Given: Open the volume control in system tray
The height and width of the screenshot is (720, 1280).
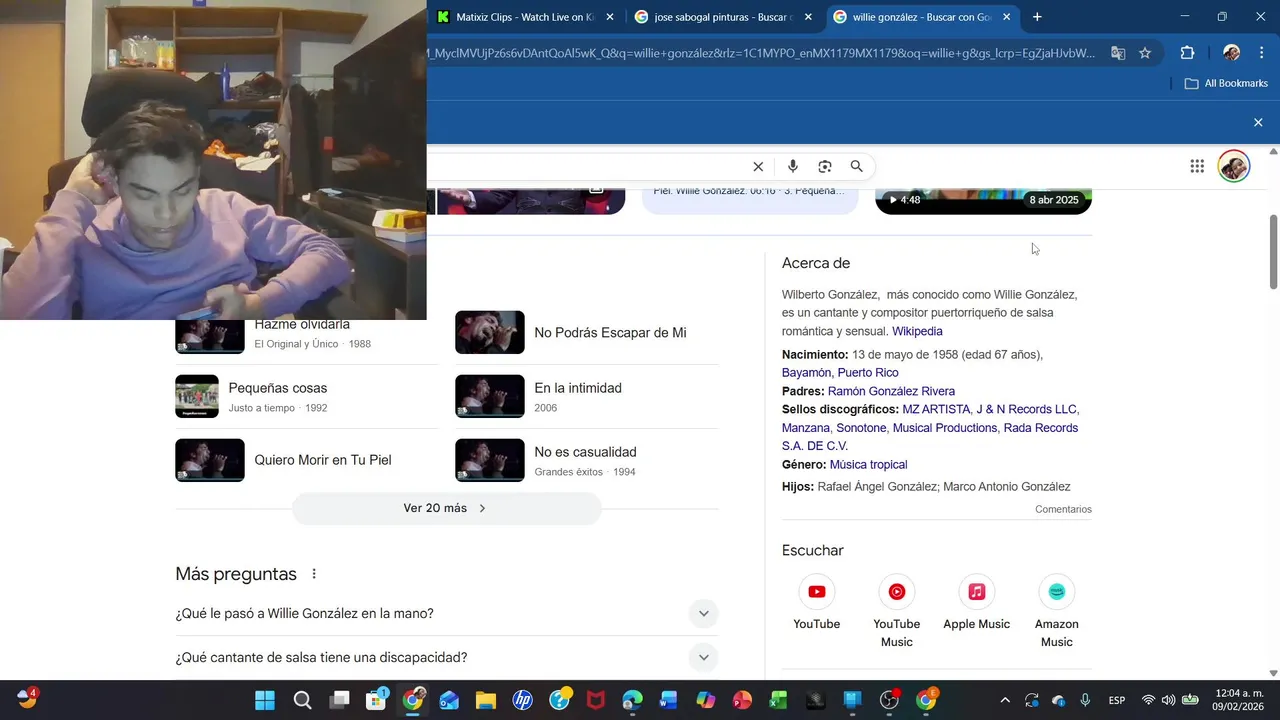Looking at the screenshot, I should point(1168,700).
